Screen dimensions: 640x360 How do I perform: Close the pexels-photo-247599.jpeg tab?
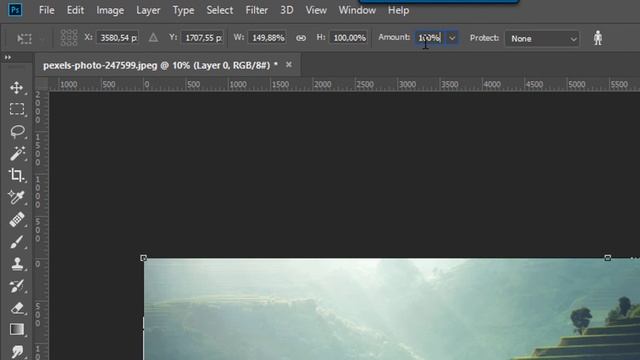pos(289,64)
